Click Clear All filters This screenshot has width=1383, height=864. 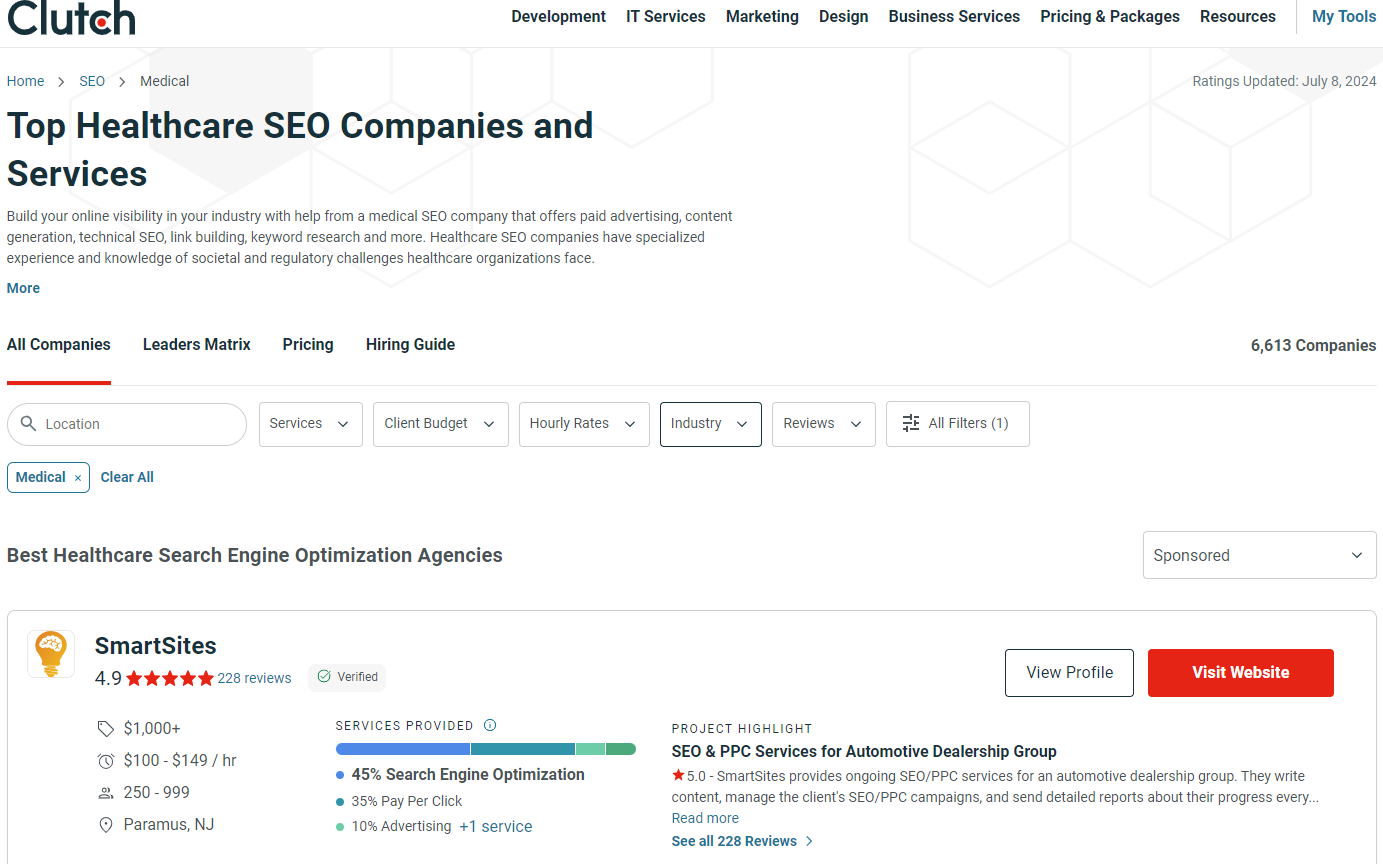coord(127,478)
